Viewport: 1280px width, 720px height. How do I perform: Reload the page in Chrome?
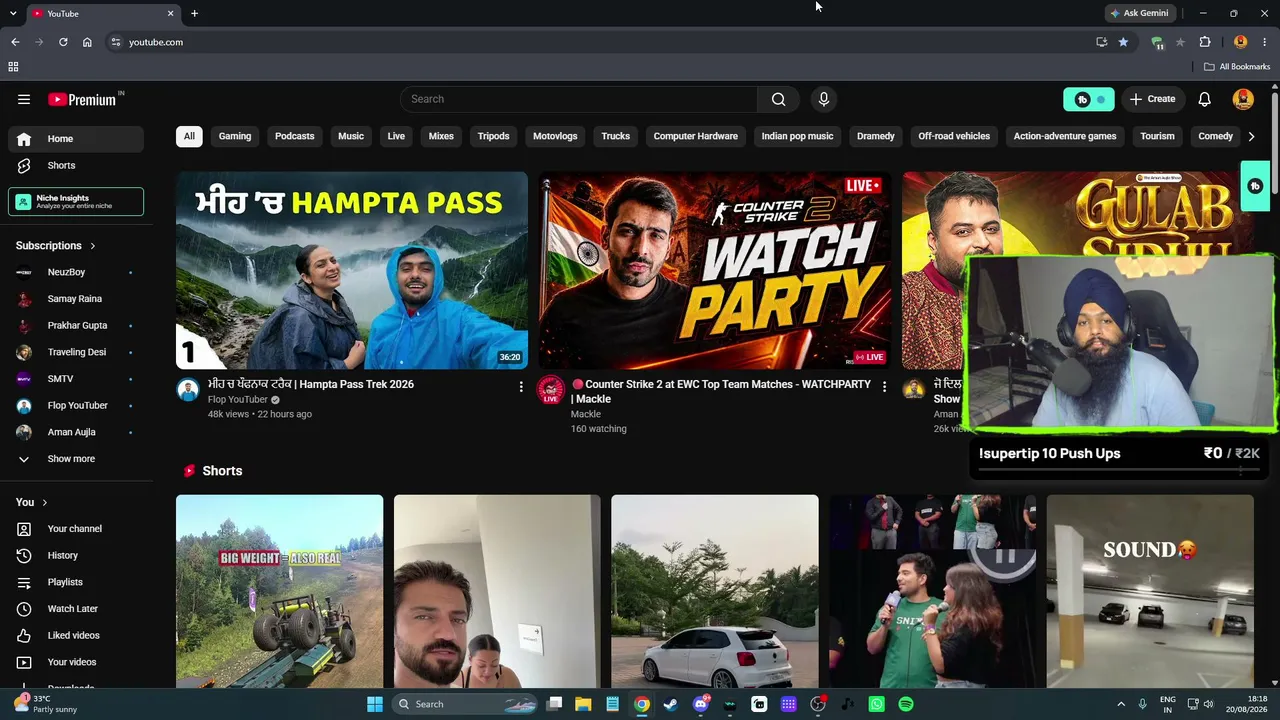(63, 42)
